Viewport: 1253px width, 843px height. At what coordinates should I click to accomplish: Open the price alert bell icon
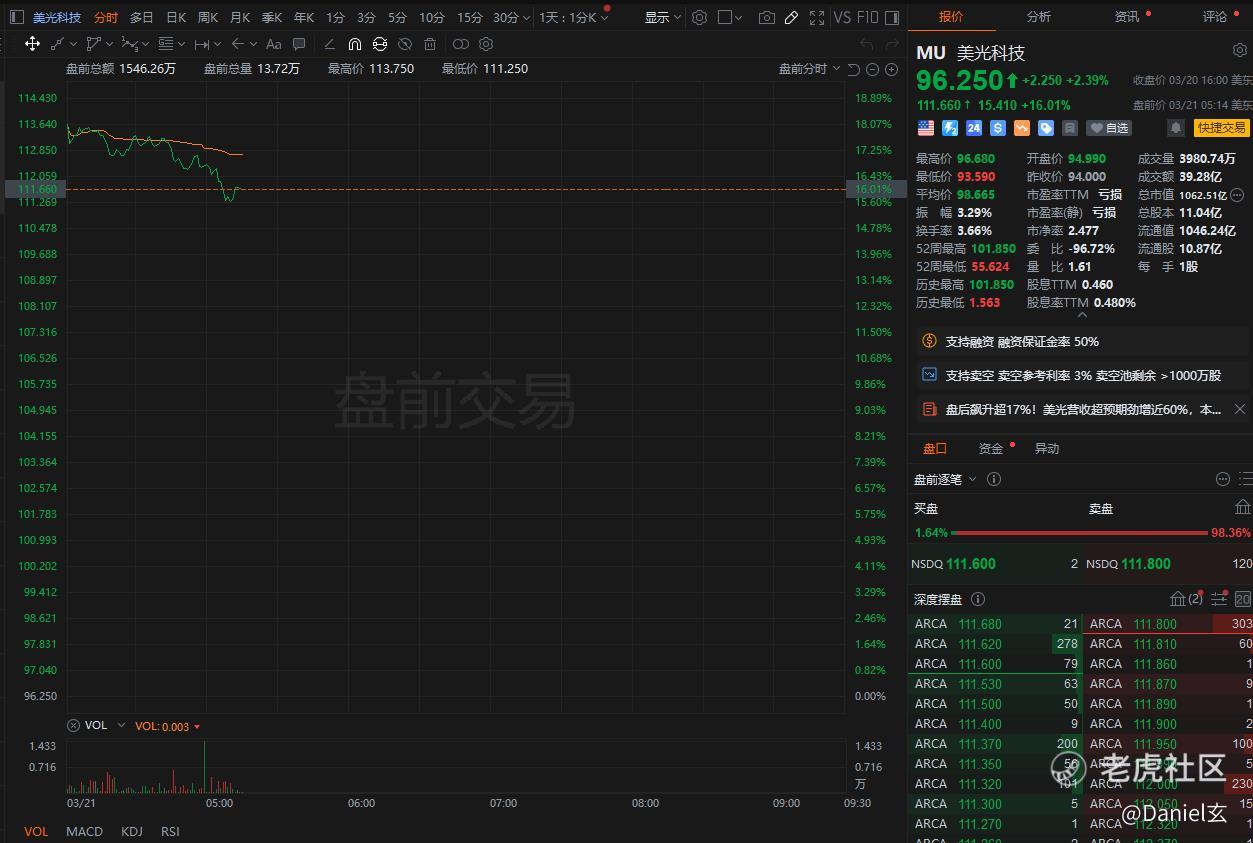coord(1176,128)
